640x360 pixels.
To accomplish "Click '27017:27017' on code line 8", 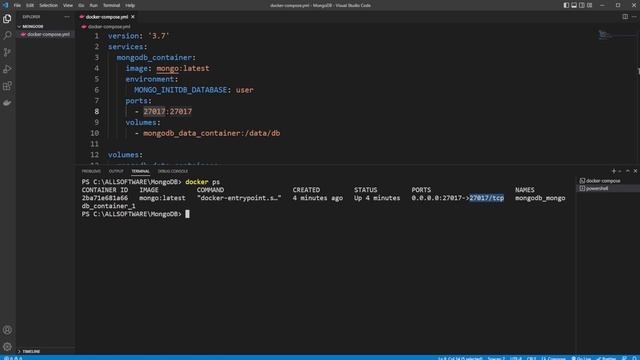I will tap(167, 111).
